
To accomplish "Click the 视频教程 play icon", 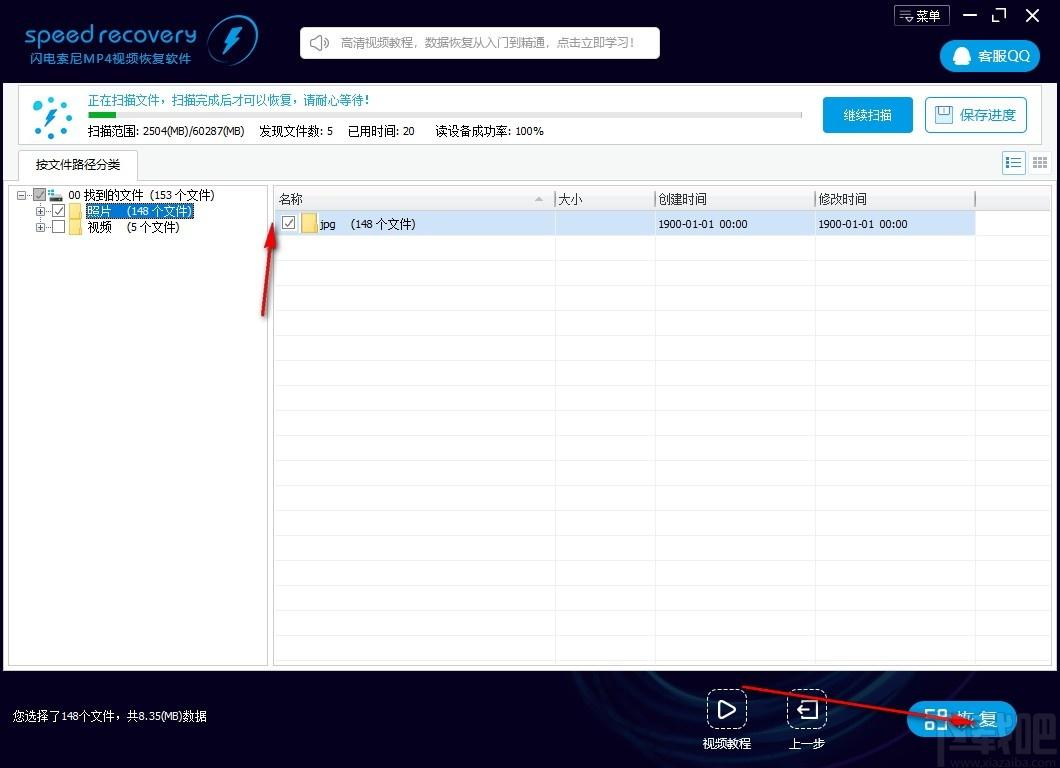I will 727,709.
